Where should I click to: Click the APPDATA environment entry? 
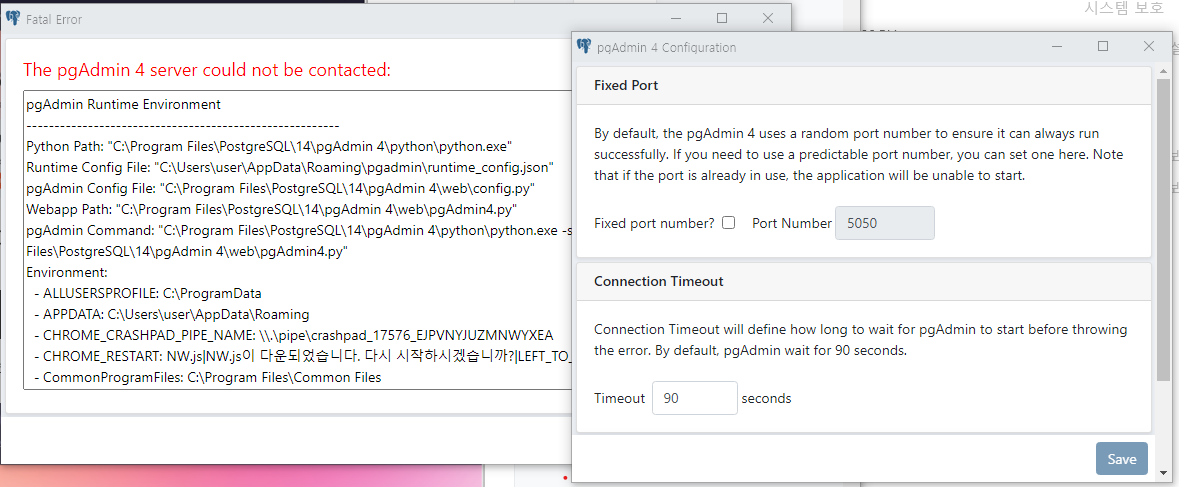[171, 314]
